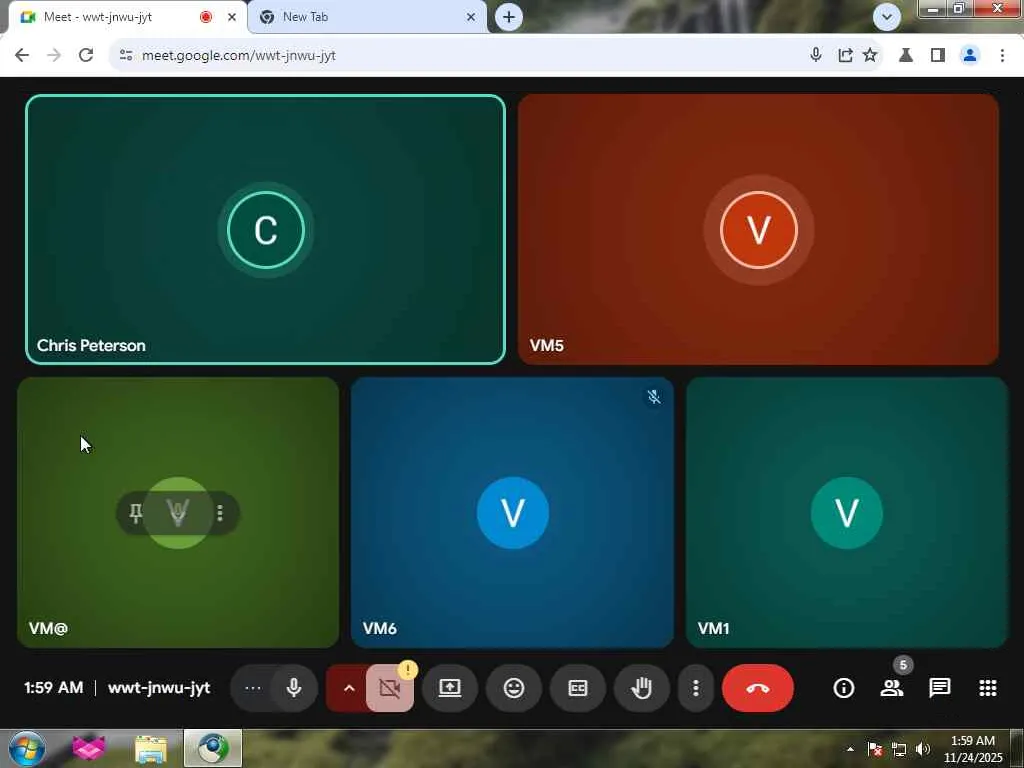Bookmark this tab with star icon

(x=870, y=55)
